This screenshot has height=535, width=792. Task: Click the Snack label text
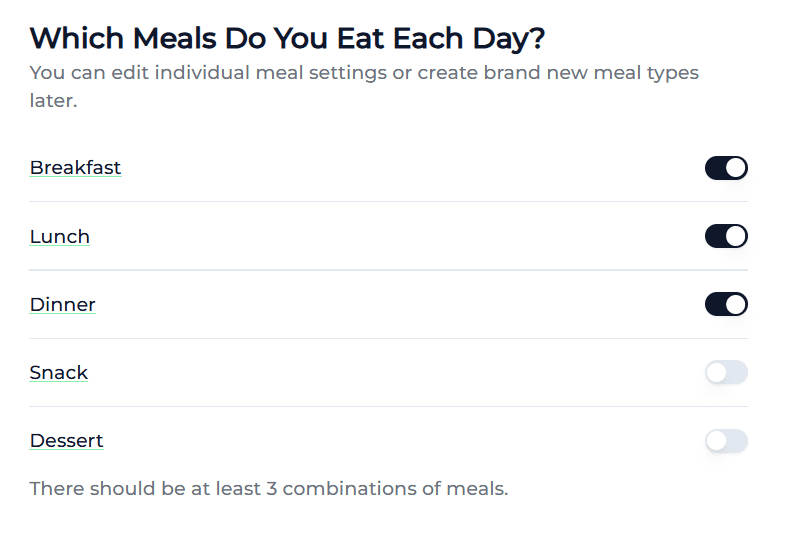[x=59, y=373]
